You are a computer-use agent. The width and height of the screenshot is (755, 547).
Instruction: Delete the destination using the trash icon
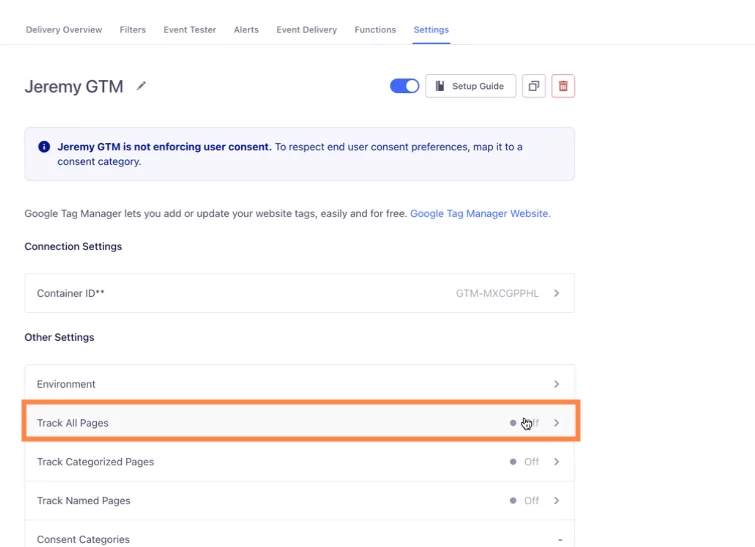[563, 86]
